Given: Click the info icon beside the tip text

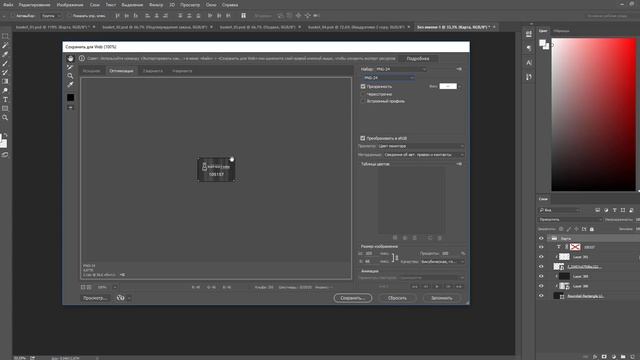Looking at the screenshot, I should tap(82, 58).
